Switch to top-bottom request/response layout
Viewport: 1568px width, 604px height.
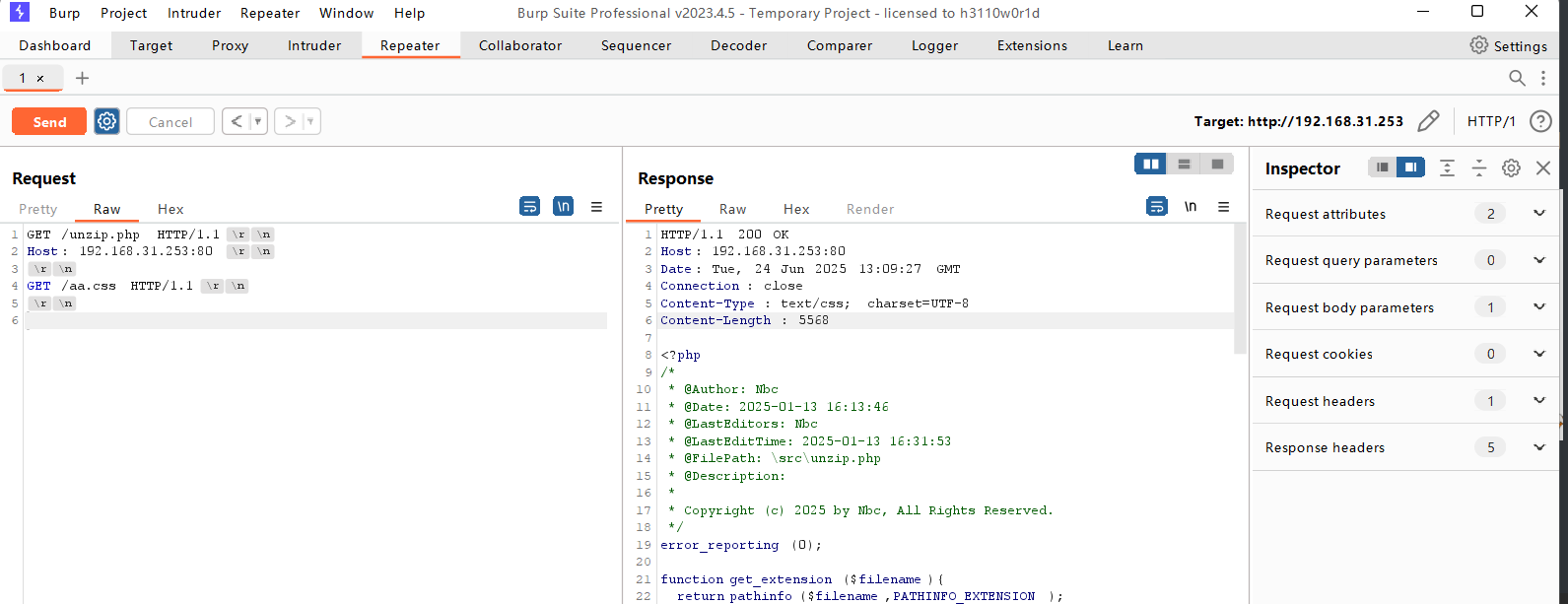[1185, 164]
